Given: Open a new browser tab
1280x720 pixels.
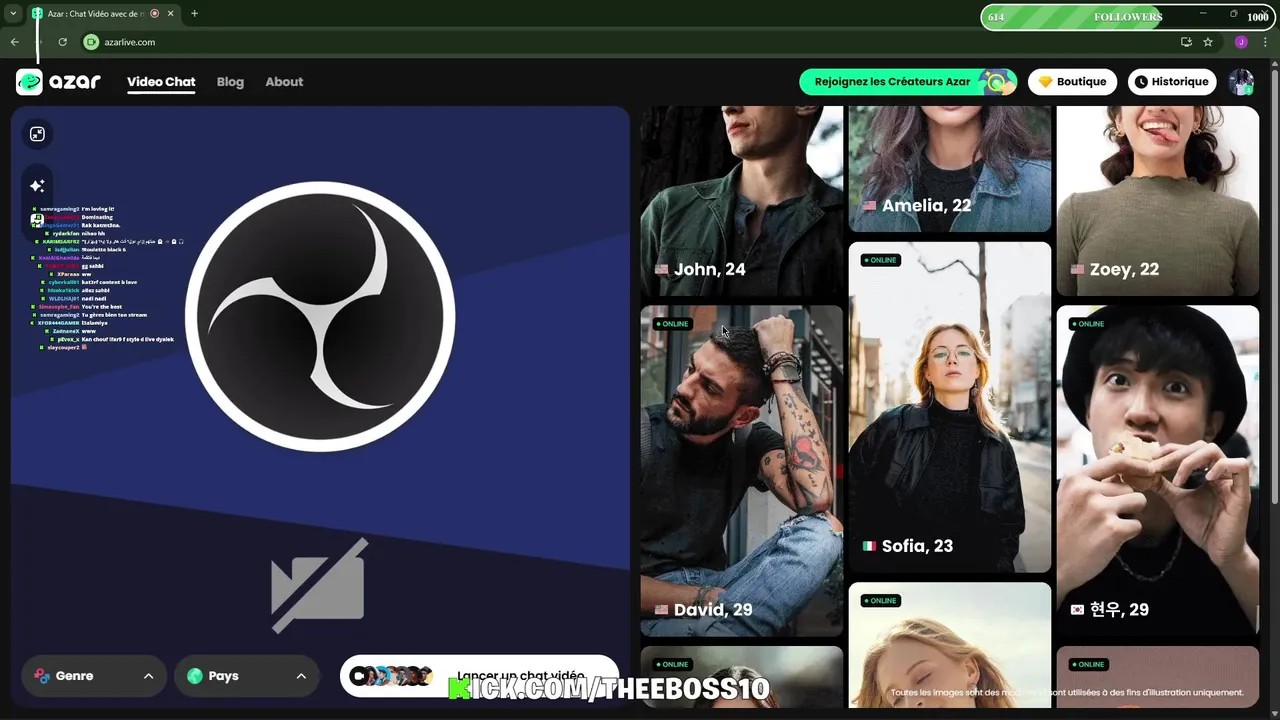Looking at the screenshot, I should 194,14.
